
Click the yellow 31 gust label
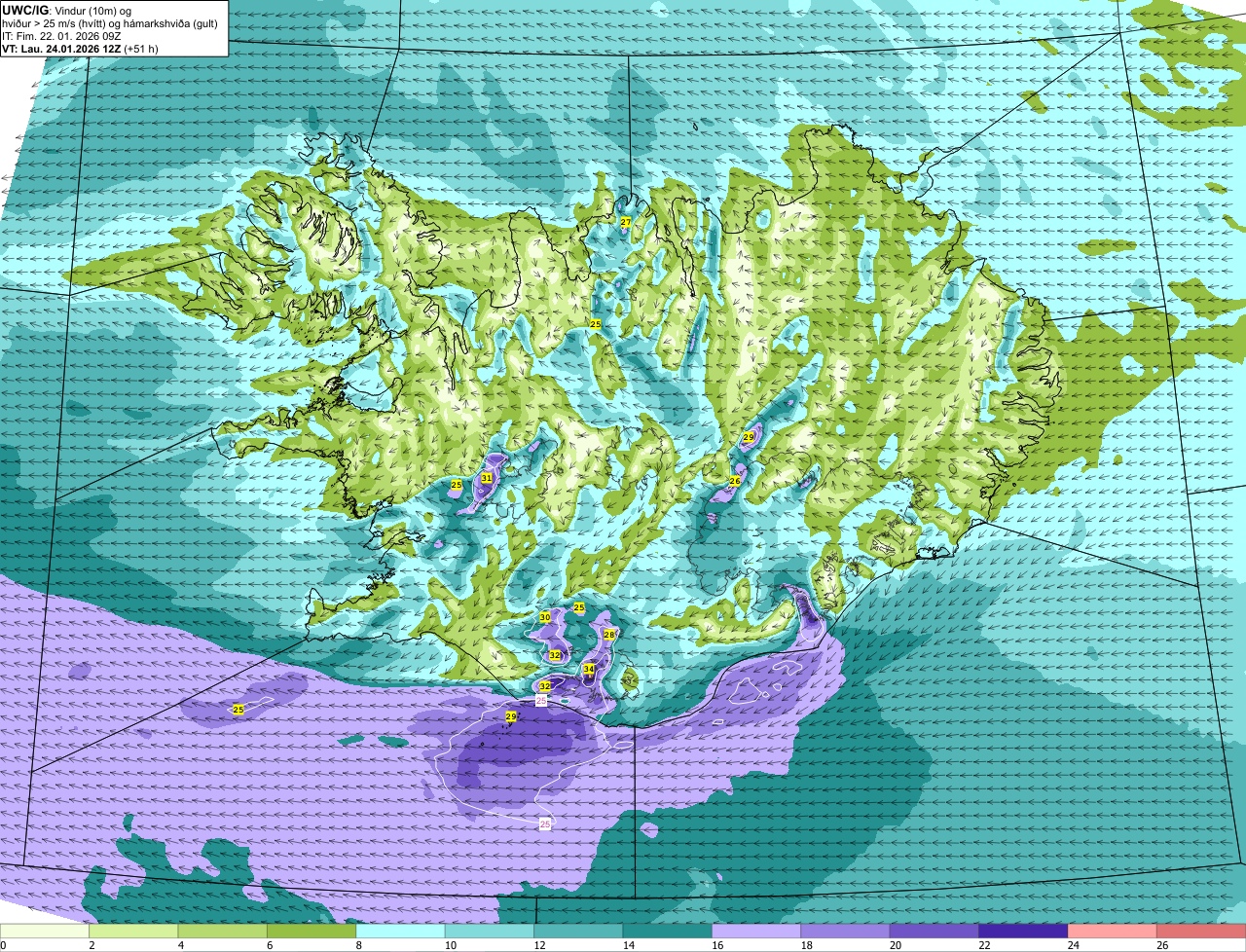[487, 478]
